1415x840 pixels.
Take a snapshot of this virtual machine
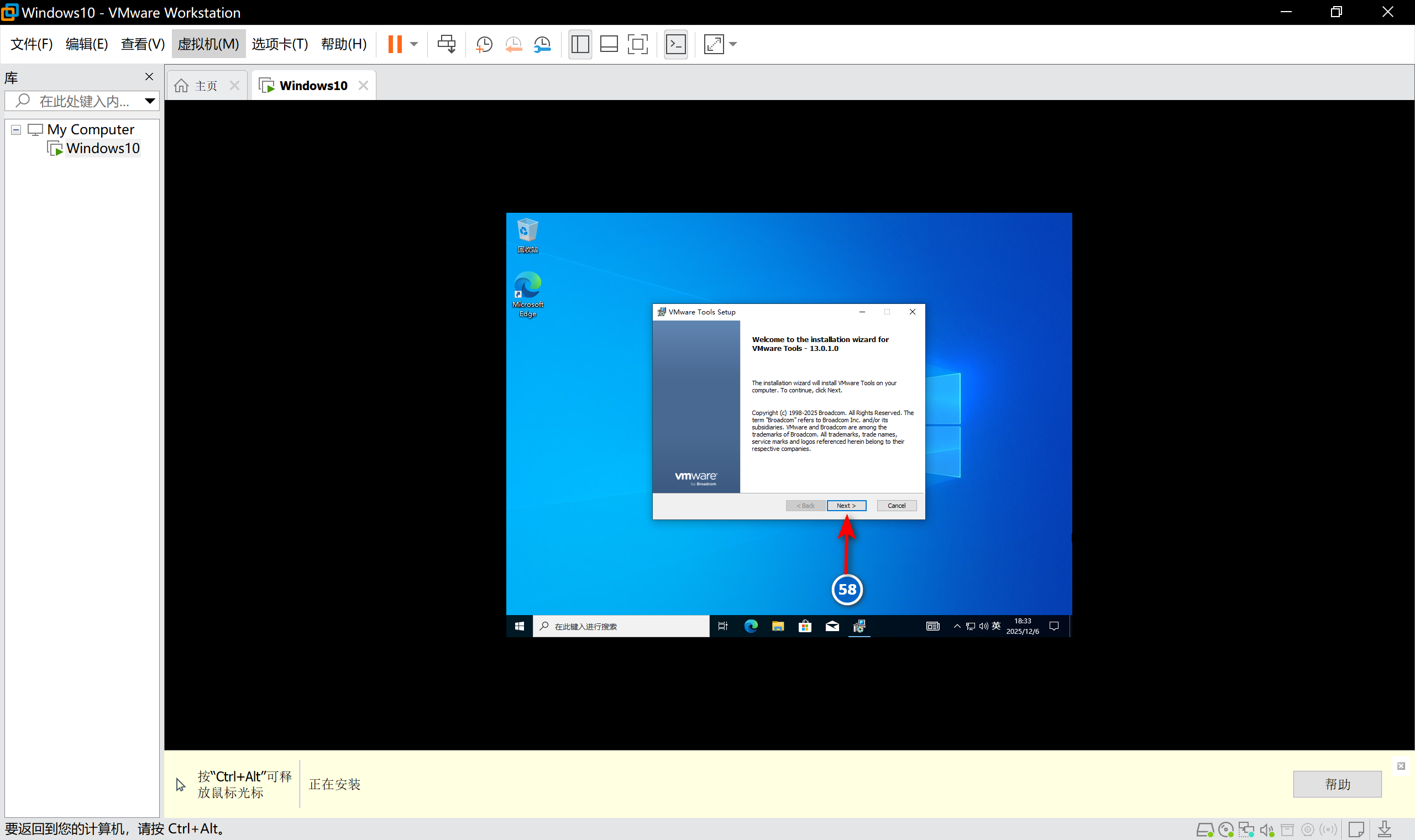pyautogui.click(x=484, y=44)
